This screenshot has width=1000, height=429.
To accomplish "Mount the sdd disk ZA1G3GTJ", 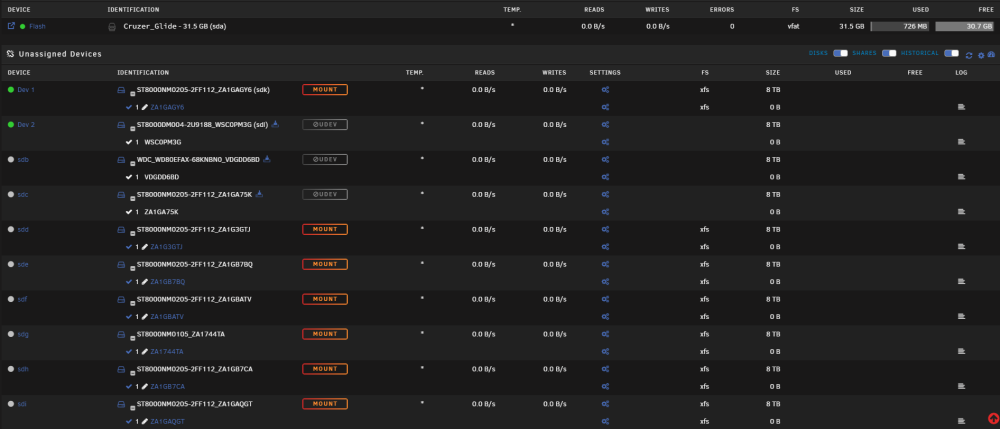I will click(x=325, y=229).
